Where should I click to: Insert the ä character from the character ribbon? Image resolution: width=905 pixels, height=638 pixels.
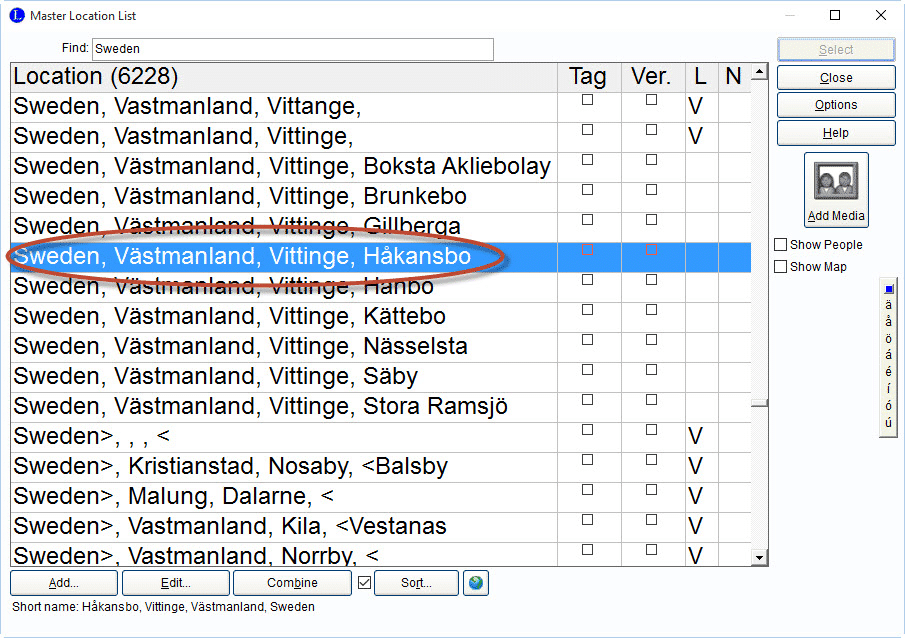(x=888, y=305)
